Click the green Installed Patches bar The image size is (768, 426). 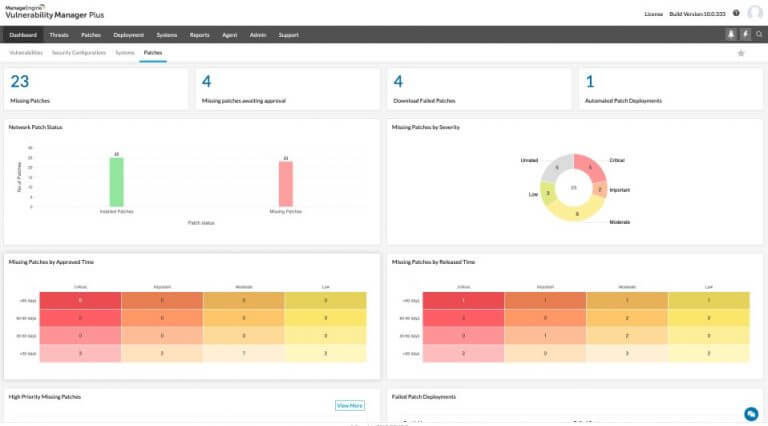click(x=117, y=181)
